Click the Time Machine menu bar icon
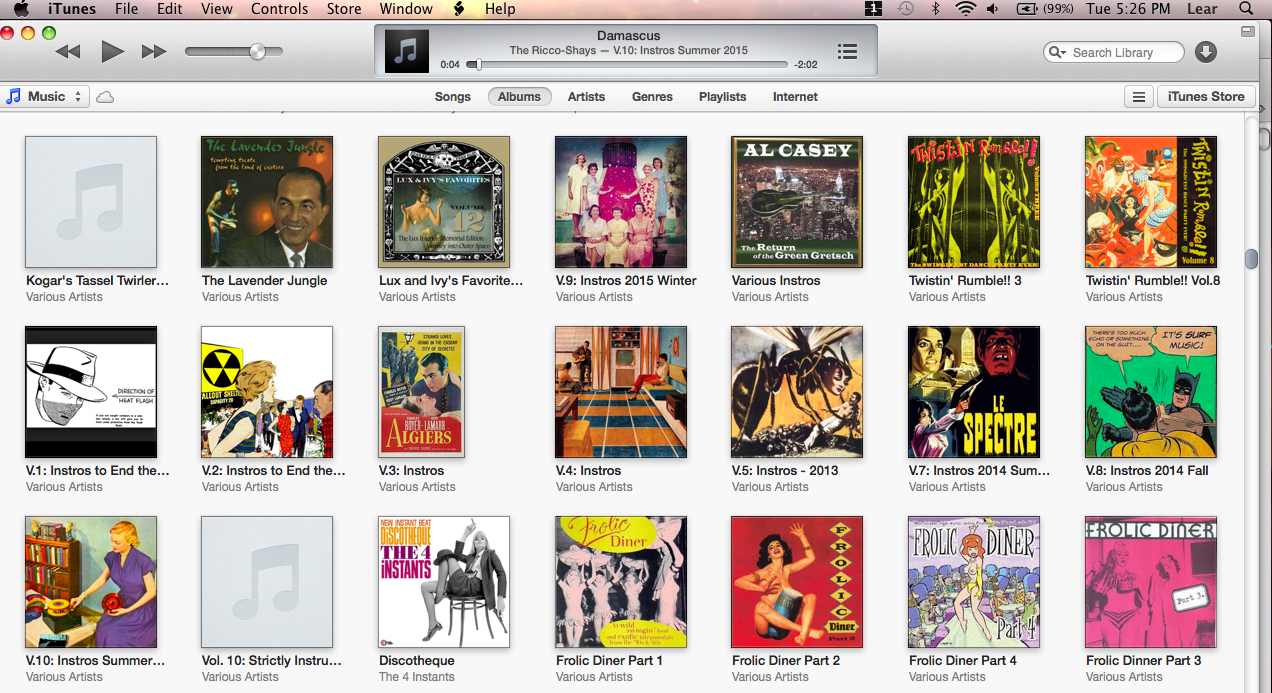Screen dimensions: 1272x693 click(905, 9)
